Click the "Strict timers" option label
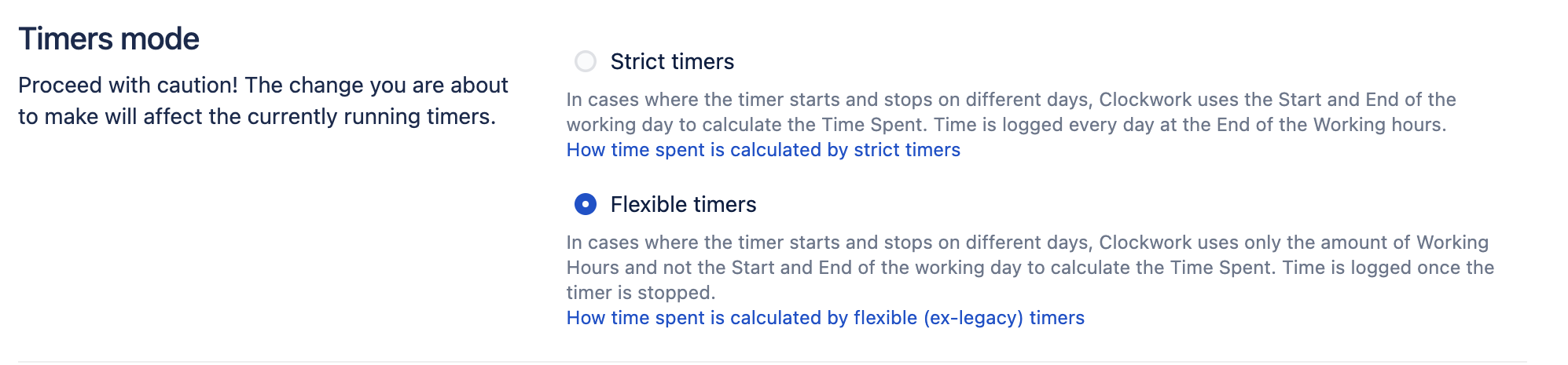Screen dimensions: 1568x365 point(672,61)
